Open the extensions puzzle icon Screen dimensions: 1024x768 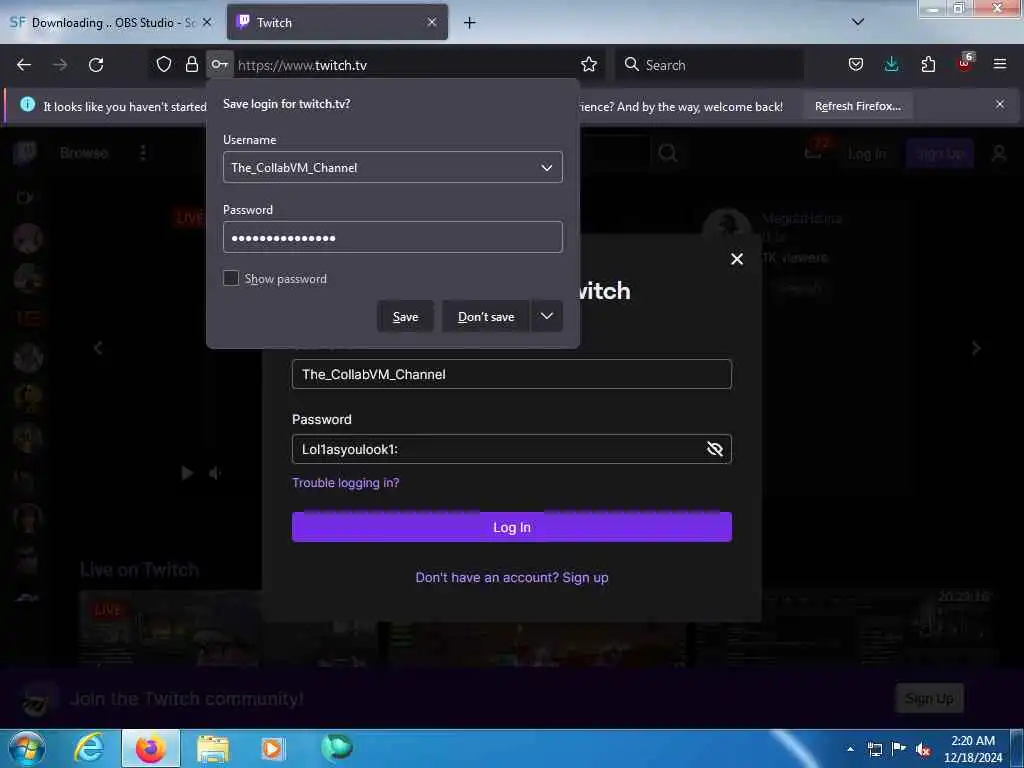(928, 65)
